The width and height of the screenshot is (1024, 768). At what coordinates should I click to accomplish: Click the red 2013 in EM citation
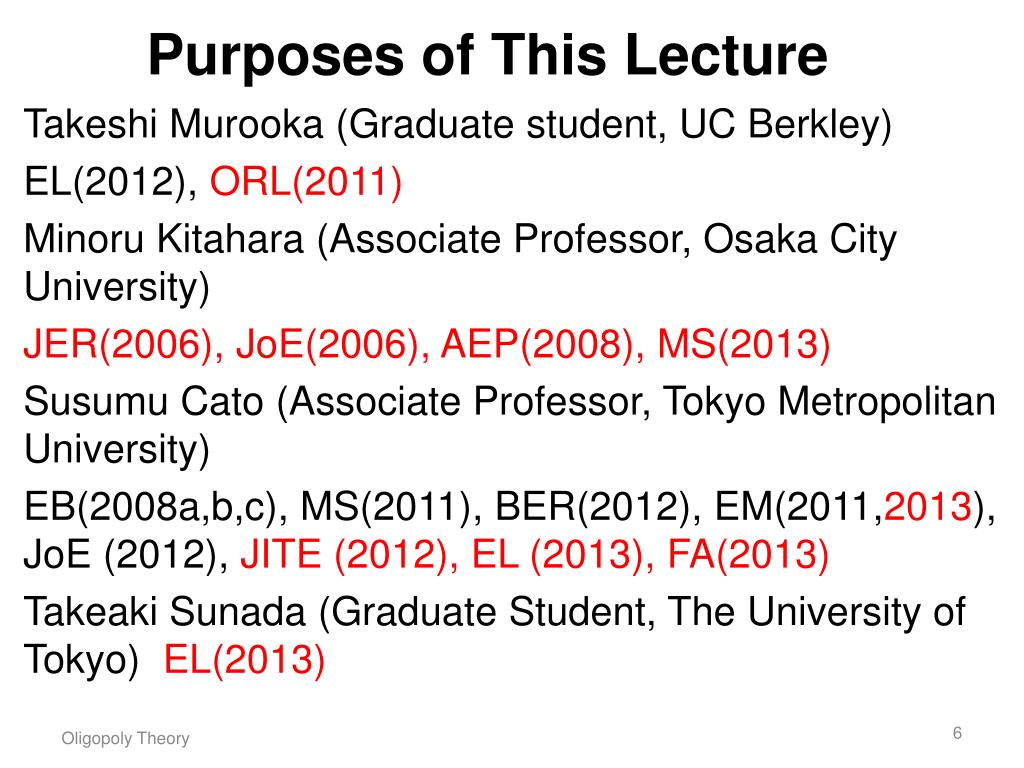(928, 507)
